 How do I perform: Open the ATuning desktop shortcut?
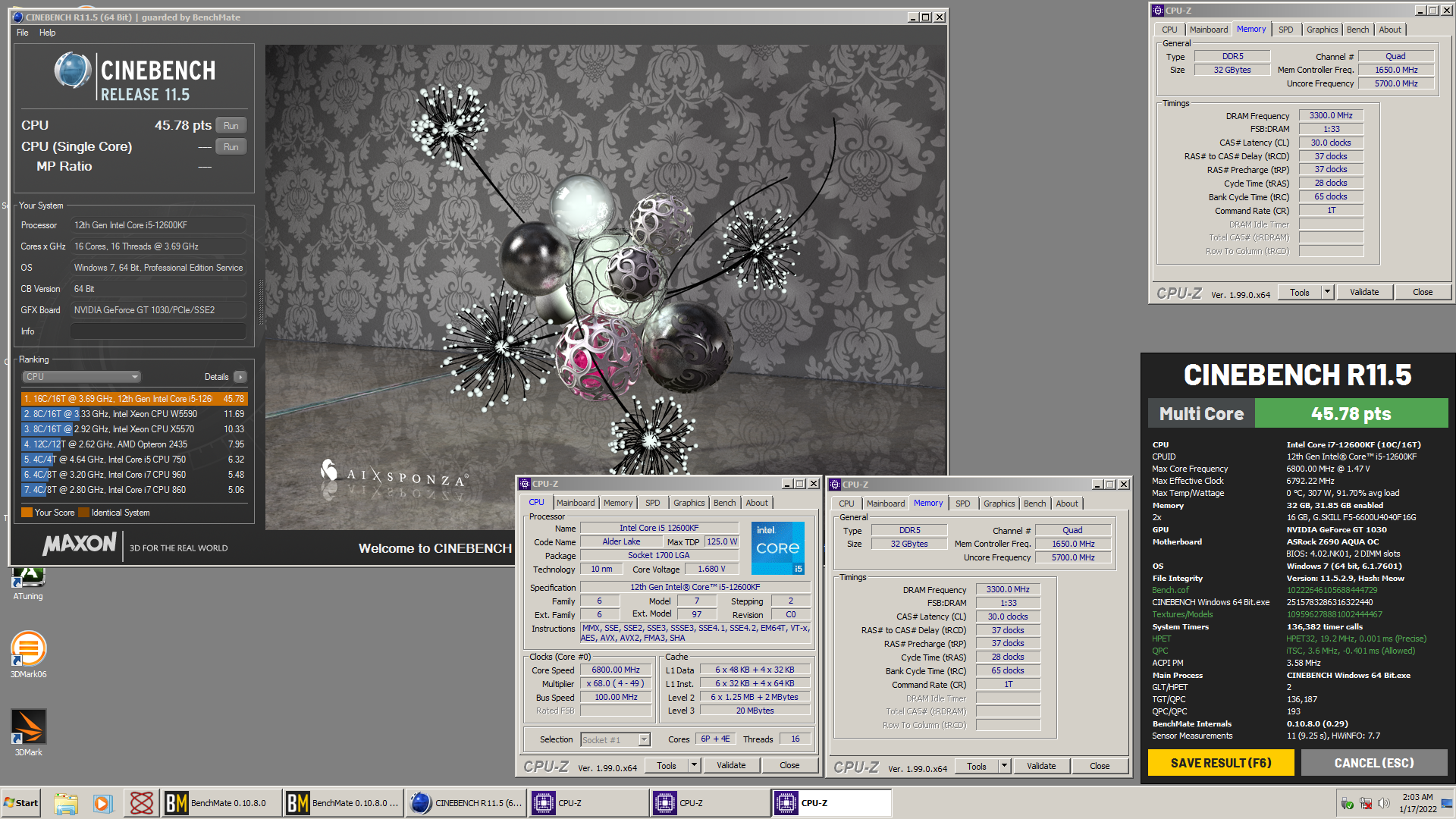[28, 583]
